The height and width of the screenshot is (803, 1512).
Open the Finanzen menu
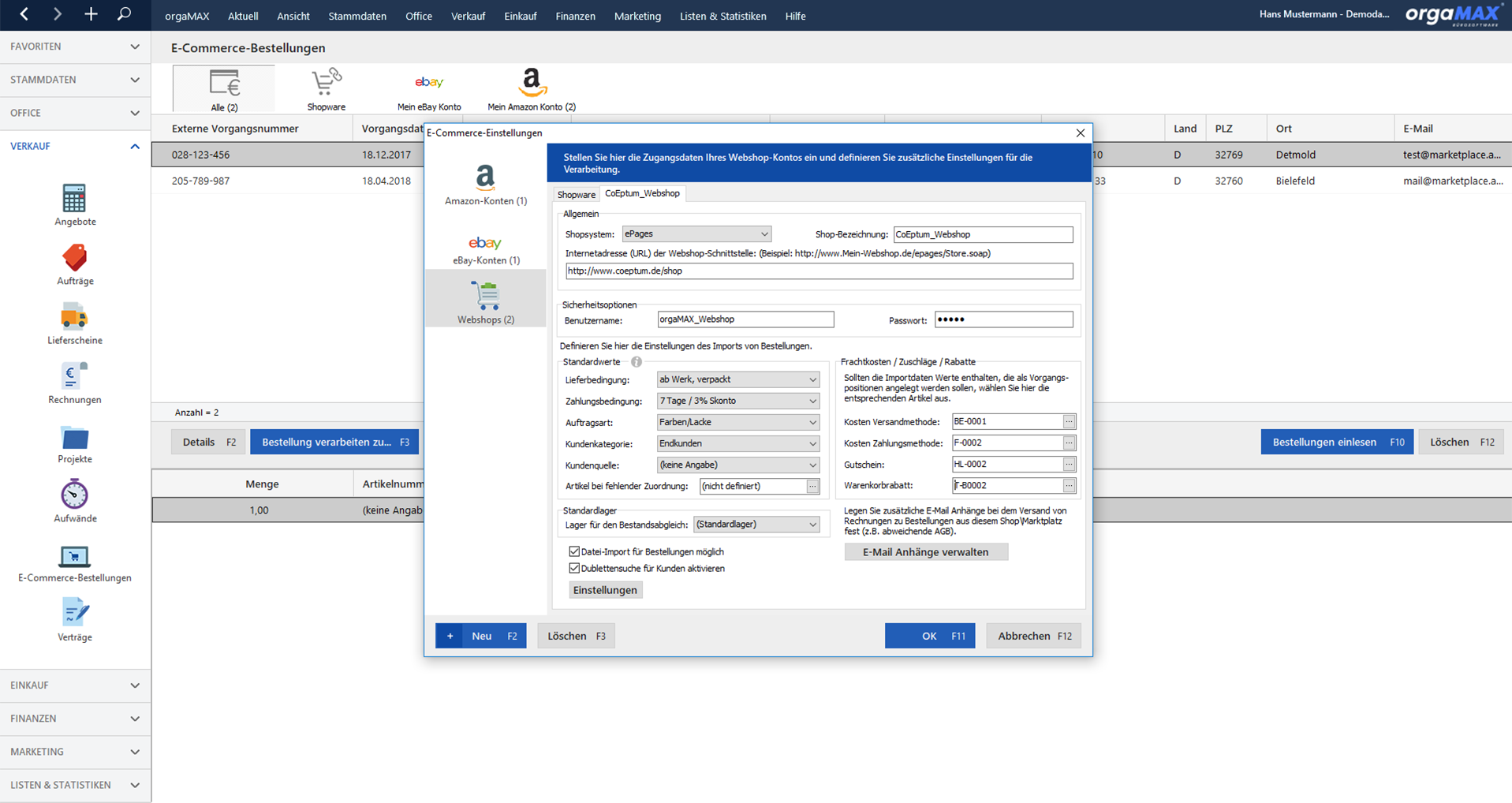(575, 16)
